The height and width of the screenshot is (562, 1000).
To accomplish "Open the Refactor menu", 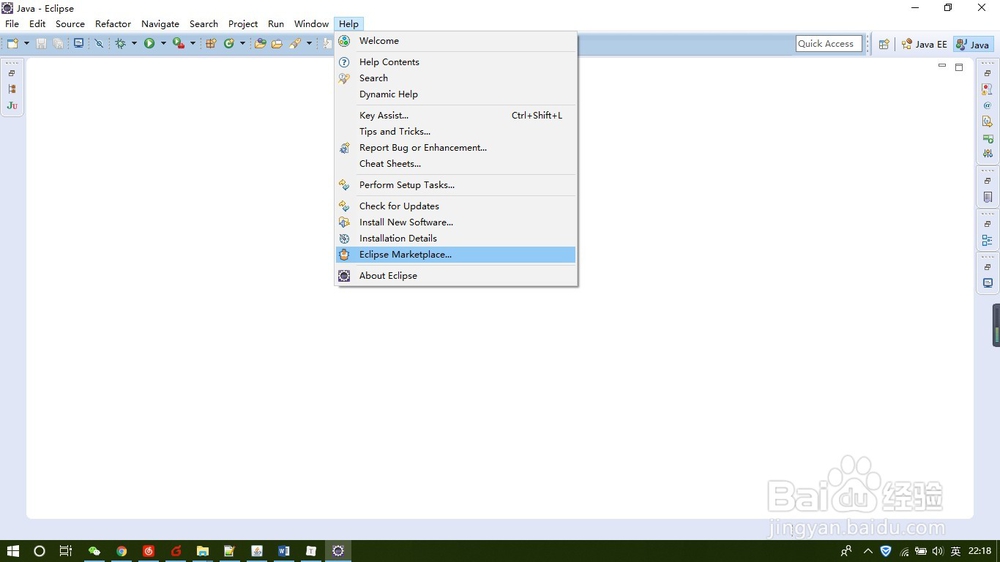I will click(x=113, y=24).
